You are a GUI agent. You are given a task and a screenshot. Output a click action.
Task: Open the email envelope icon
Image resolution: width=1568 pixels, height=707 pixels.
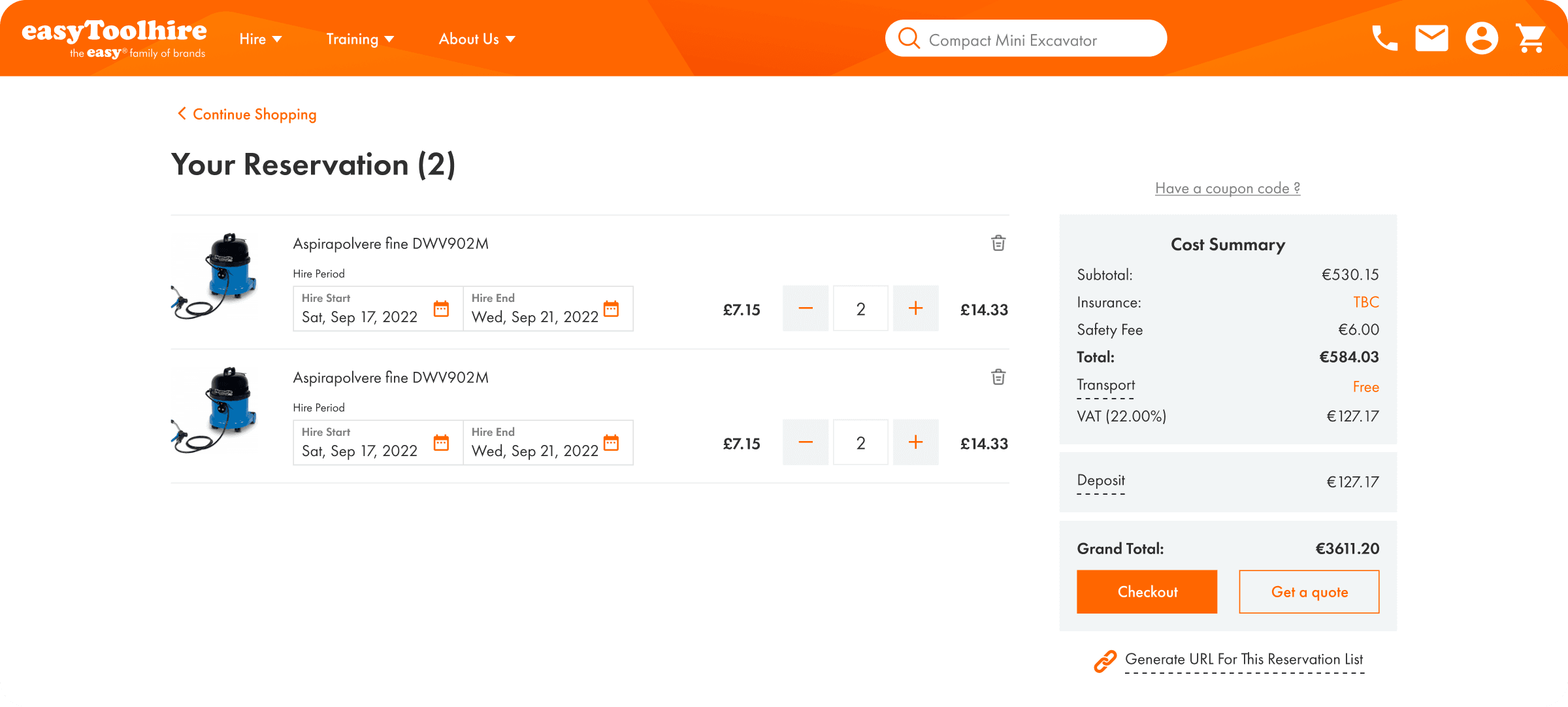coord(1431,39)
